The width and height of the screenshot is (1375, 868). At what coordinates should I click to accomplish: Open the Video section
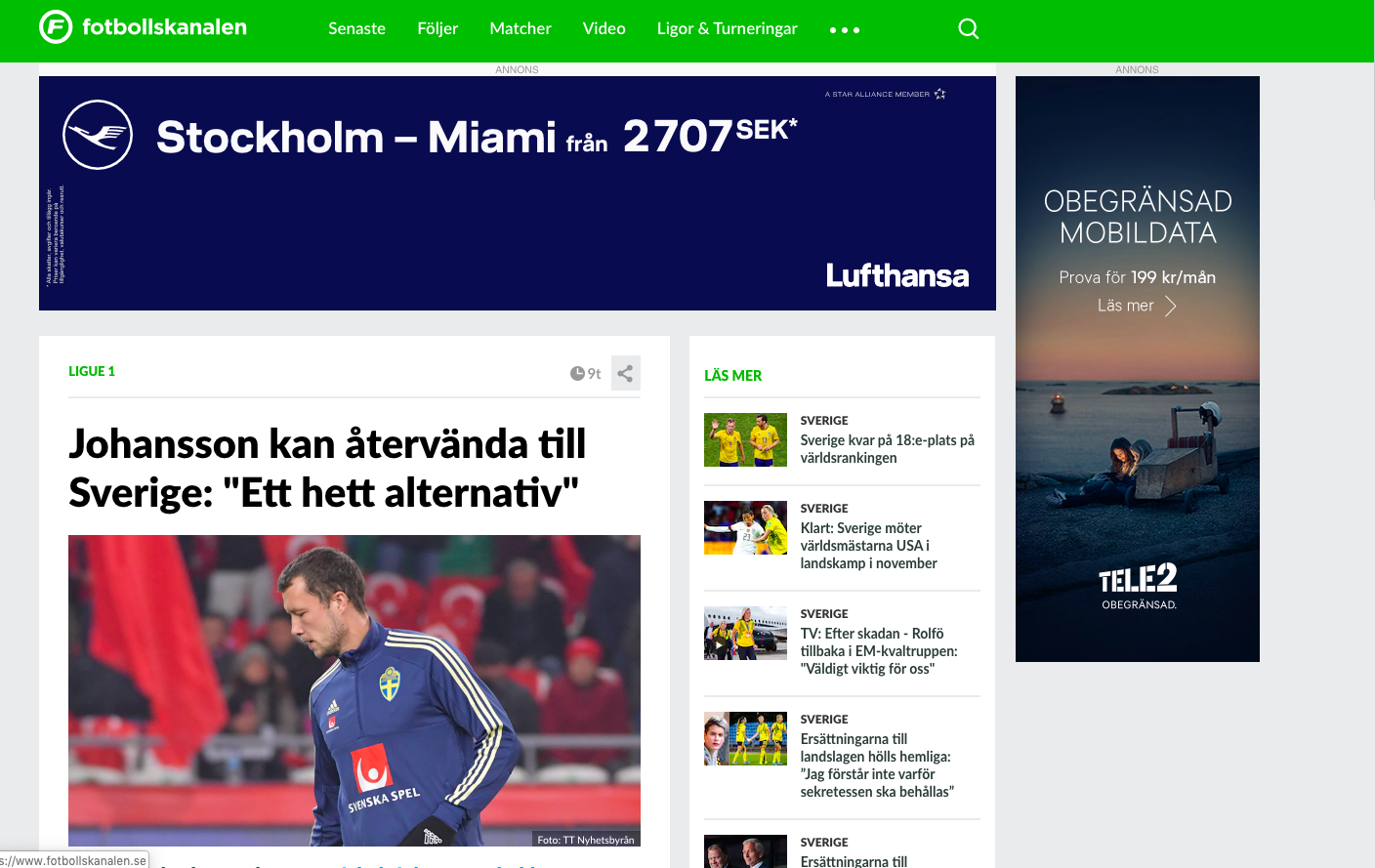pos(604,28)
